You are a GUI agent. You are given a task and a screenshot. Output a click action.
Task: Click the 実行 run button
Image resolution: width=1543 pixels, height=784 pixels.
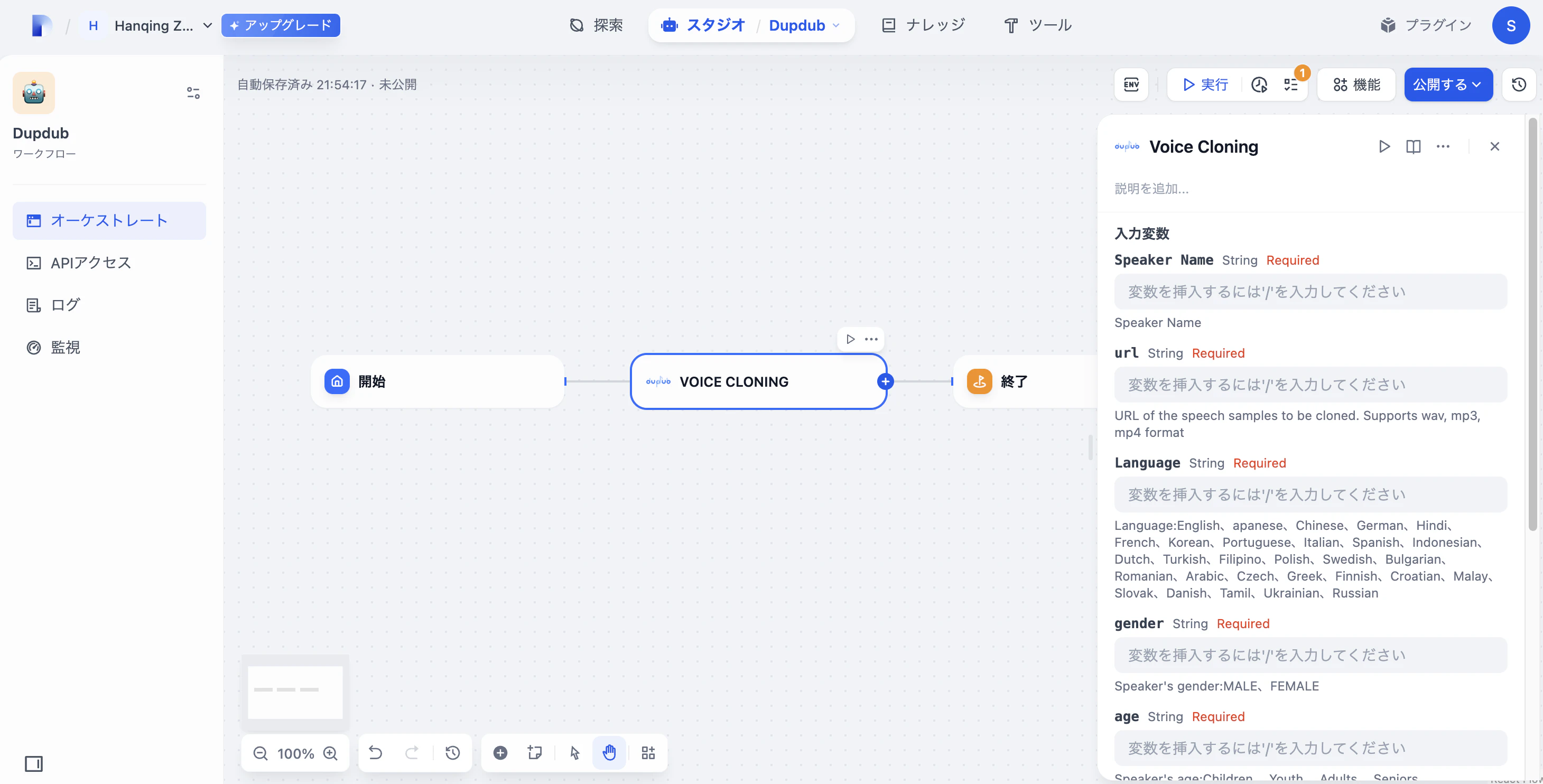coord(1205,85)
